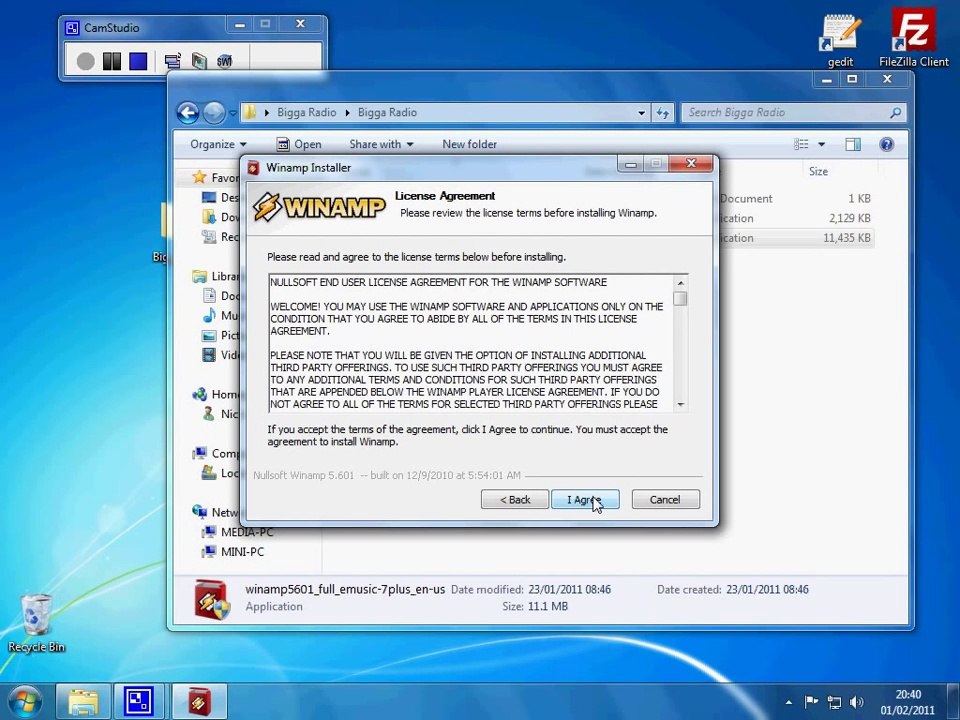Click New folder in Explorer toolbar
960x720 pixels.
tap(470, 144)
